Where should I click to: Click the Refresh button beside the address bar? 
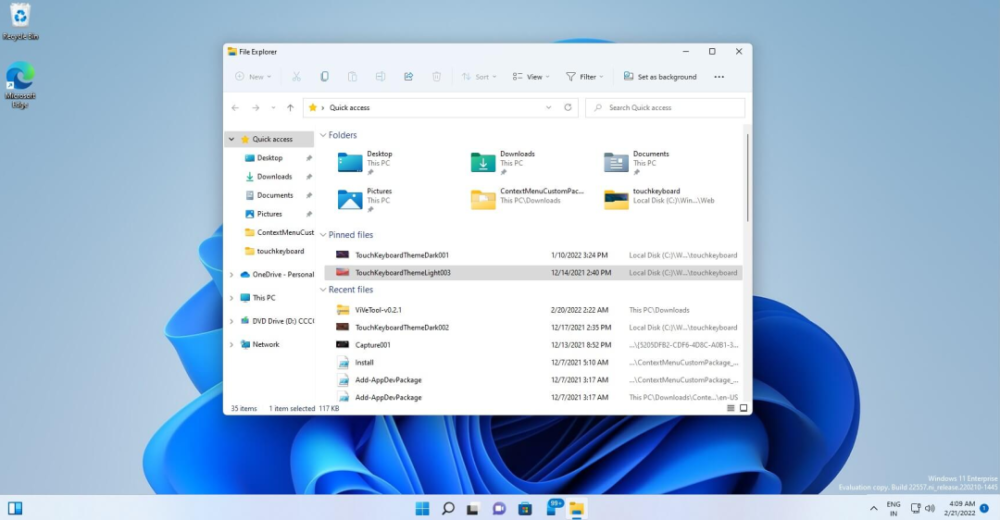tap(568, 107)
